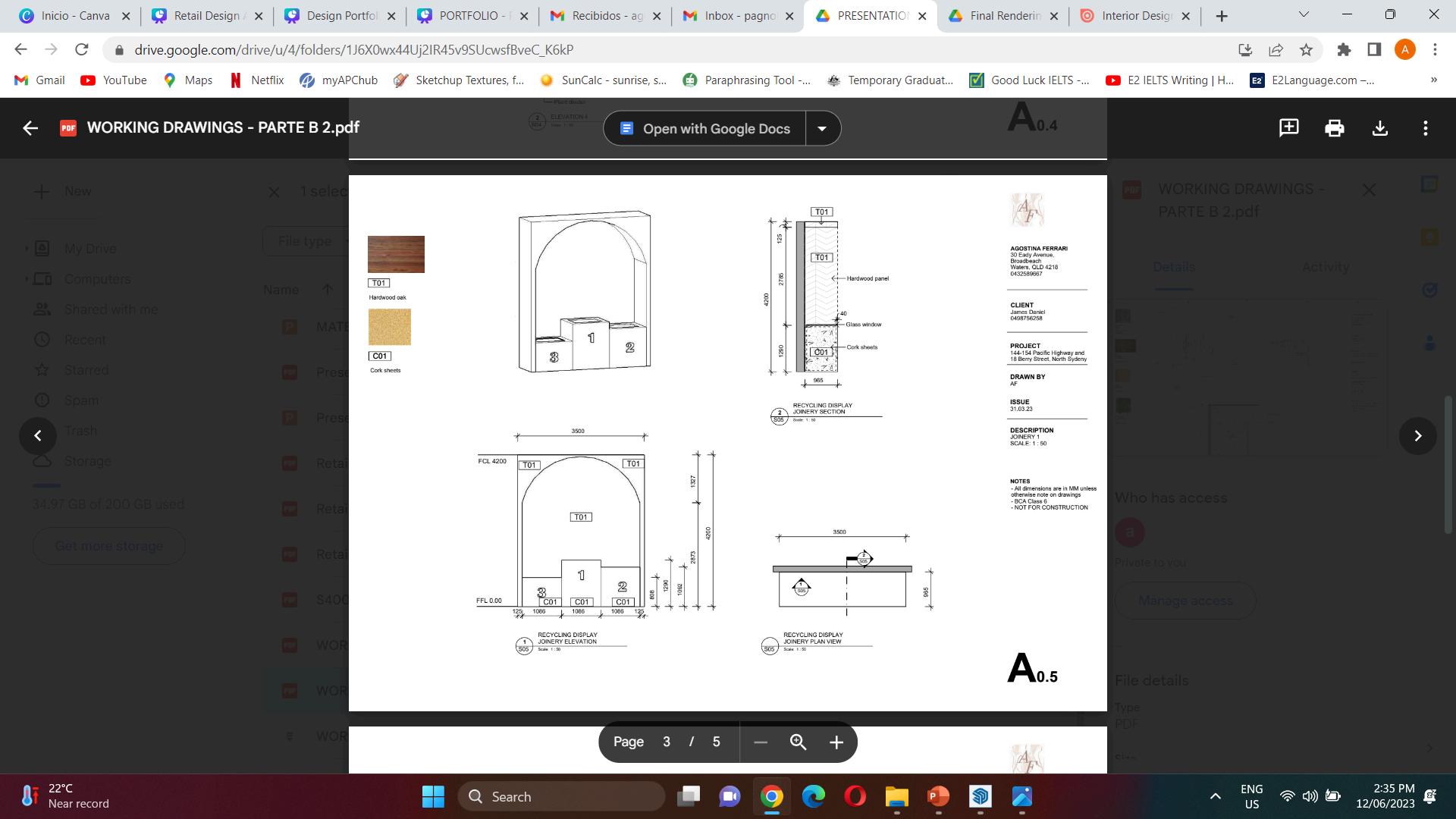The image size is (1456, 819).
Task: Open the YouTube bookmark
Action: pos(114,80)
